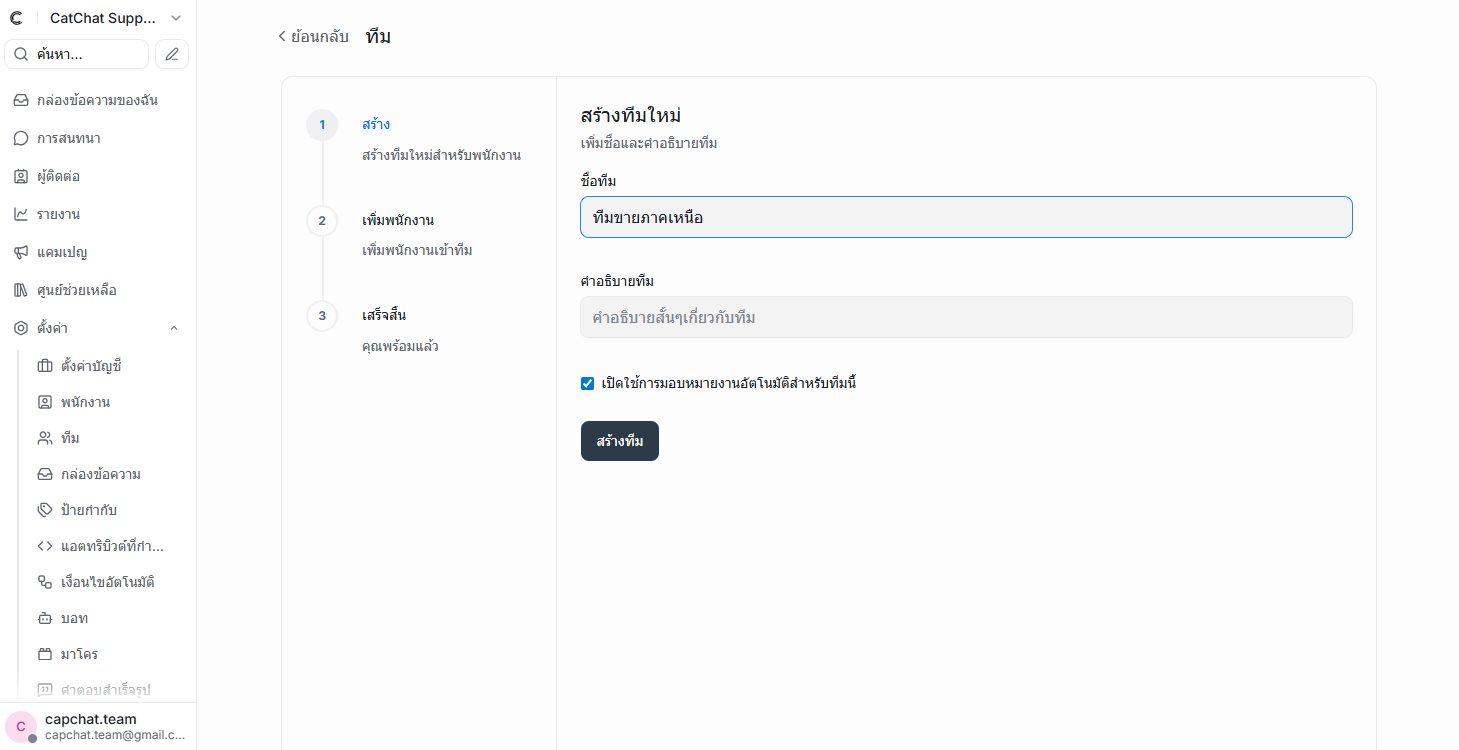Click the contacts icon next to ผู้ติดต่อ
This screenshot has width=1459, height=750.
coord(21,176)
